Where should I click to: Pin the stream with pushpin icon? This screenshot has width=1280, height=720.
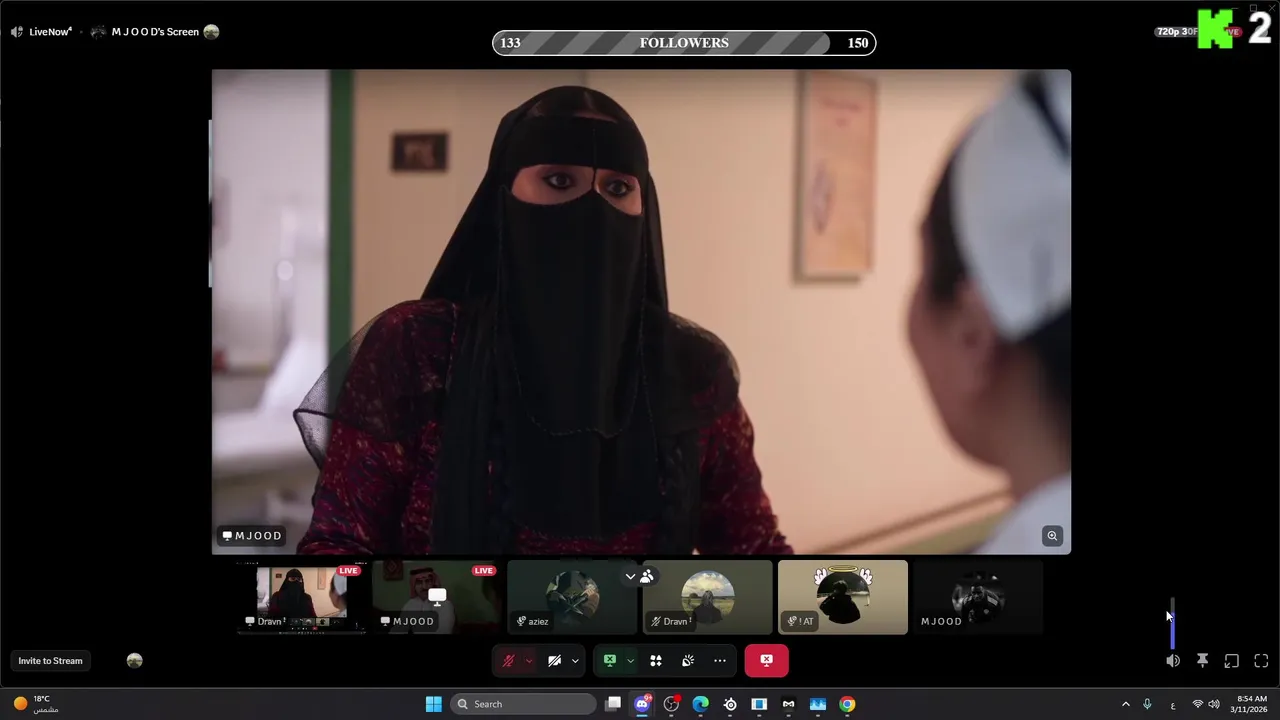click(x=1203, y=661)
